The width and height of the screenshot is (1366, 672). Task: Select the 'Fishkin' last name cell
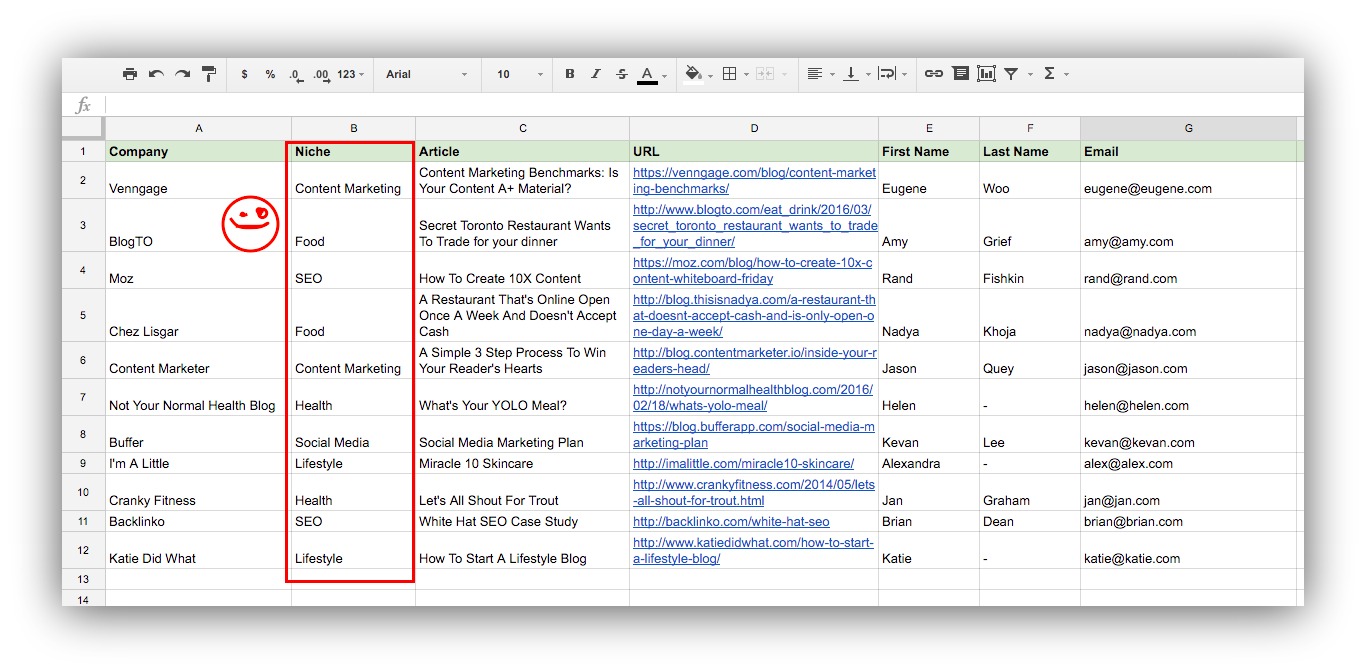point(1029,270)
